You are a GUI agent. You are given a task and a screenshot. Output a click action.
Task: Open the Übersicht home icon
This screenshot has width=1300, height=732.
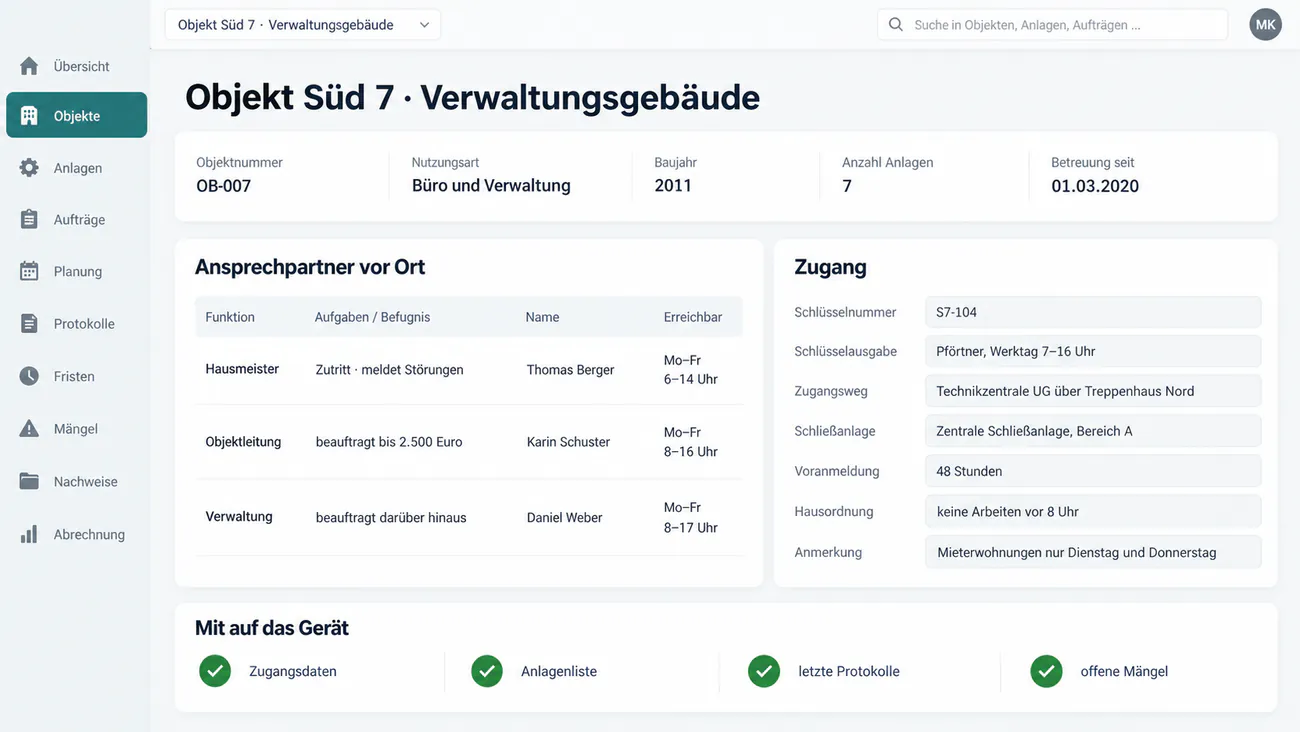click(29, 66)
